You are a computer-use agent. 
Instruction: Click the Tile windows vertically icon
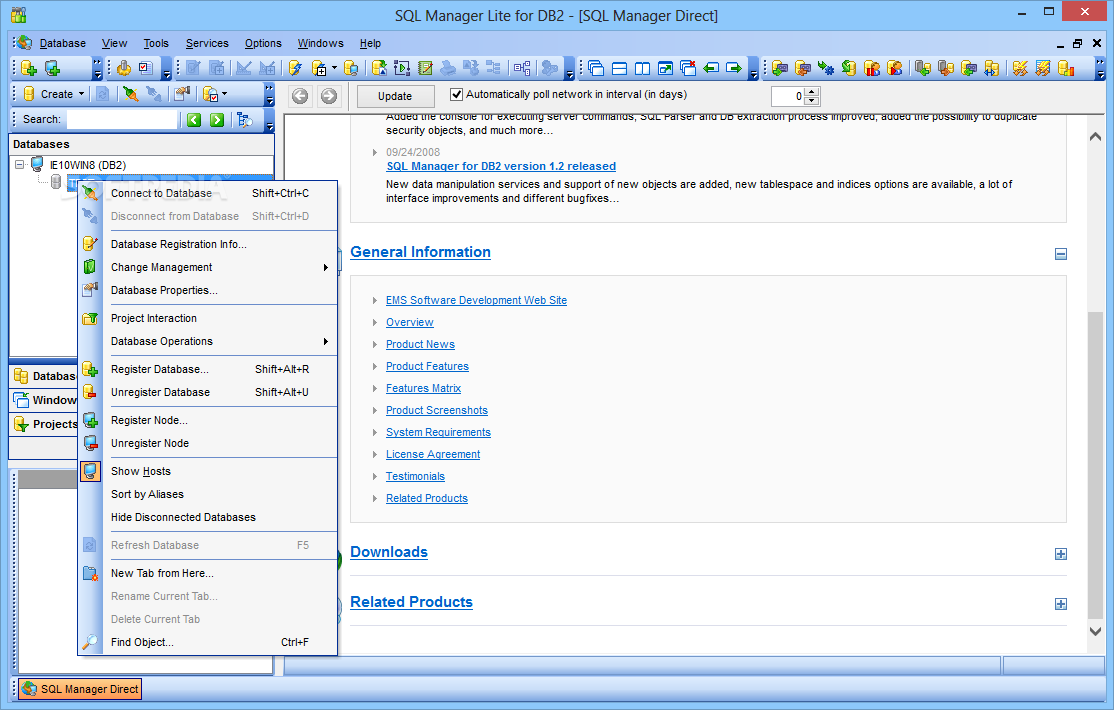click(642, 68)
